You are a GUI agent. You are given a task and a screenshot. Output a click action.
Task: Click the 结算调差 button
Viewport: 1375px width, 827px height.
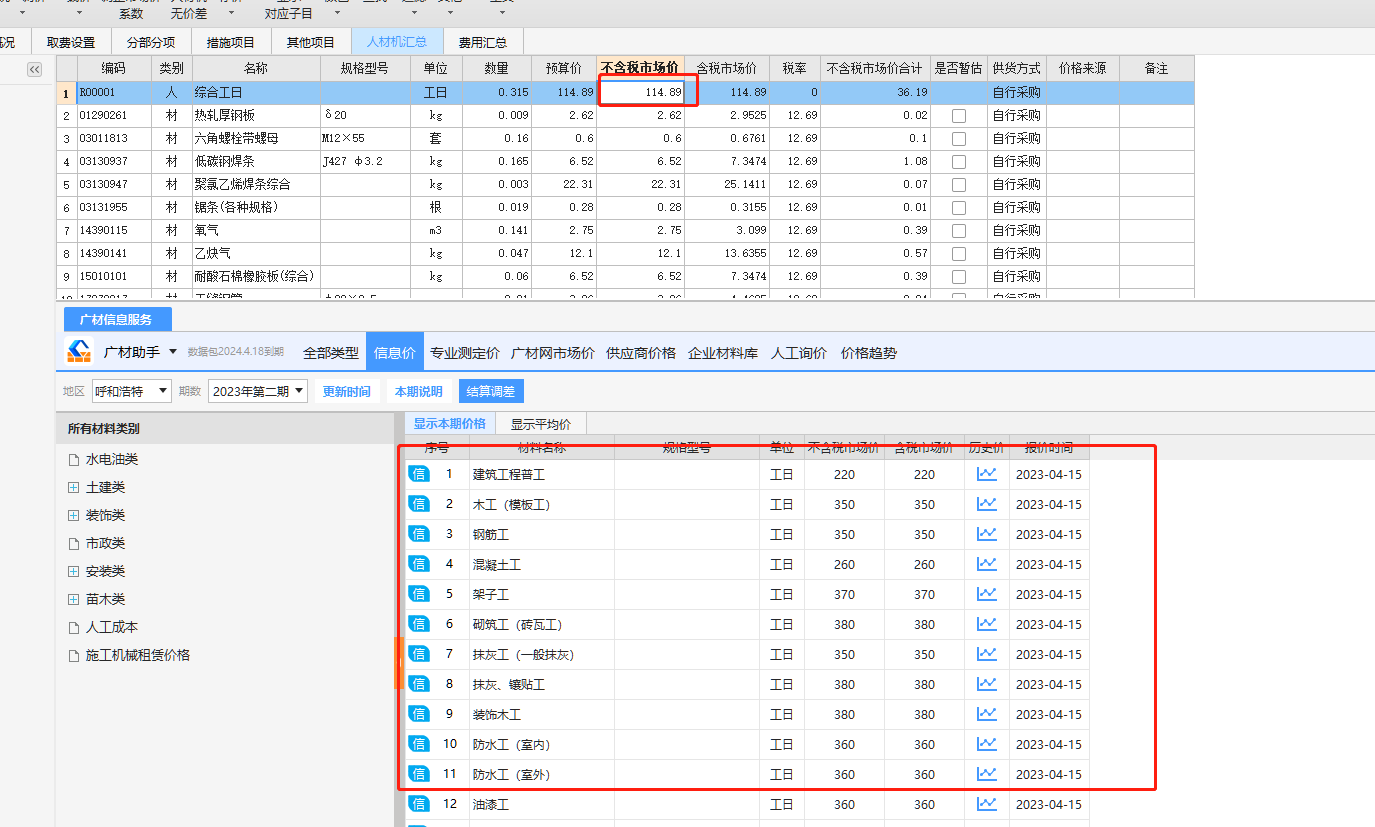click(x=491, y=391)
